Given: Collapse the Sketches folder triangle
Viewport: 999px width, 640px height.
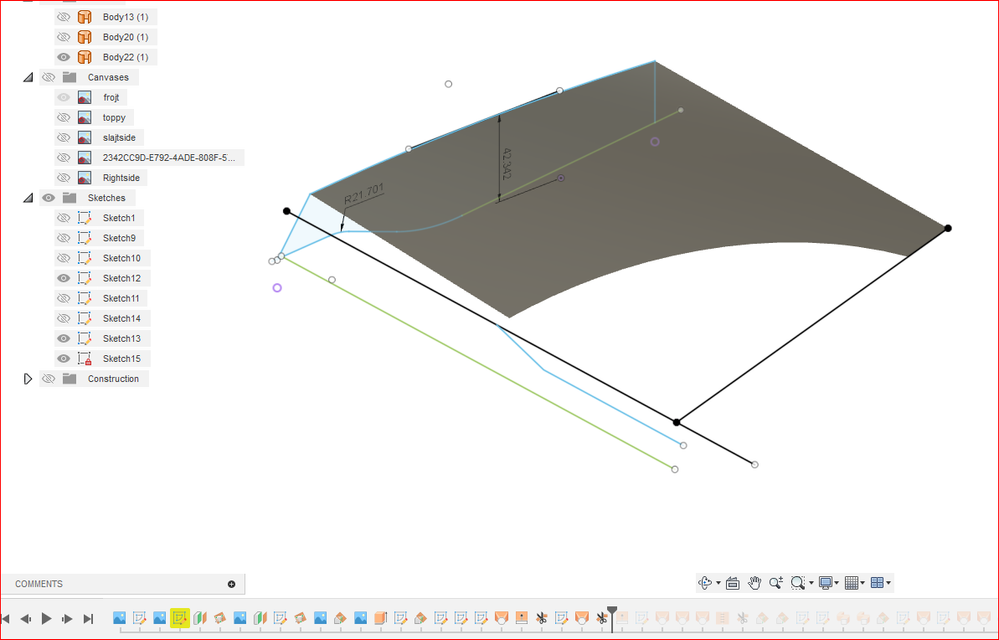Looking at the screenshot, I should [27, 198].
